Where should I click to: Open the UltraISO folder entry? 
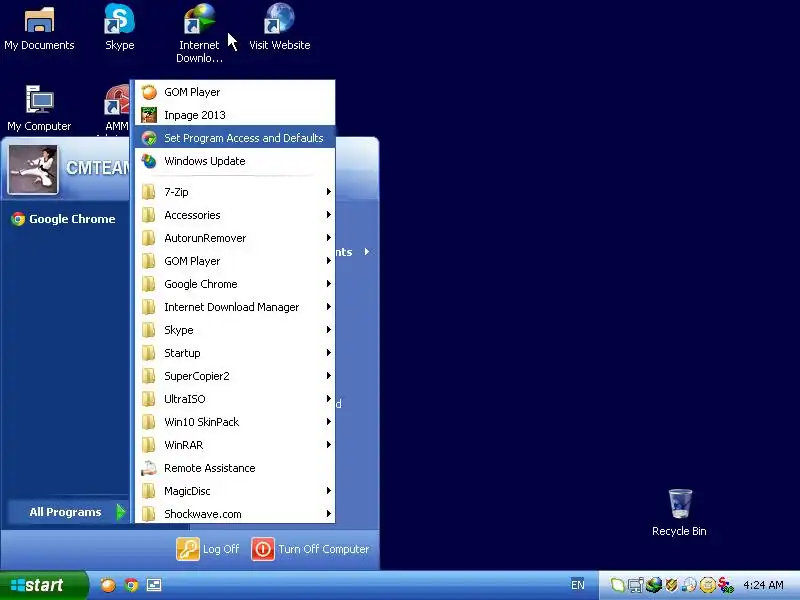235,399
